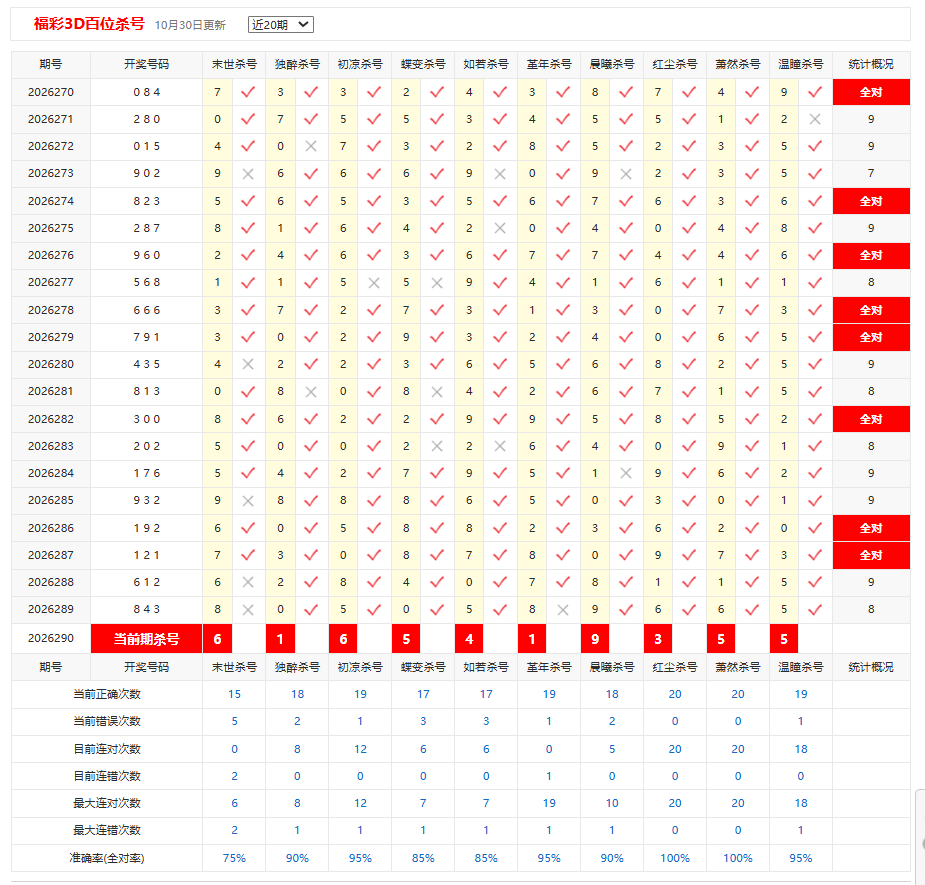The height and width of the screenshot is (885, 925).
Task: Click the 10月30日更新 update date text
Action: click(191, 25)
